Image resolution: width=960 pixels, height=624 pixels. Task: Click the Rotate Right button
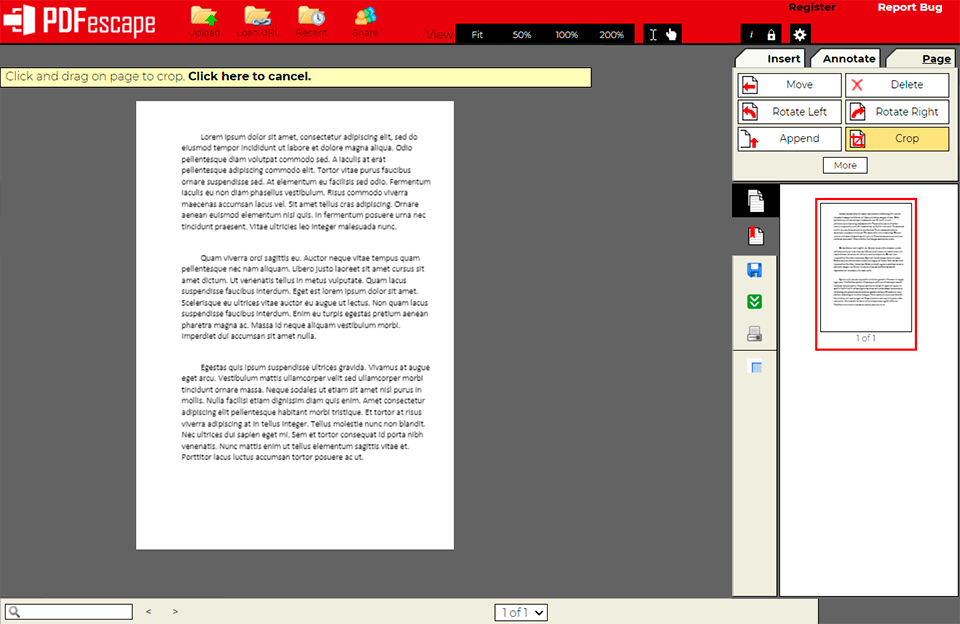pos(898,112)
